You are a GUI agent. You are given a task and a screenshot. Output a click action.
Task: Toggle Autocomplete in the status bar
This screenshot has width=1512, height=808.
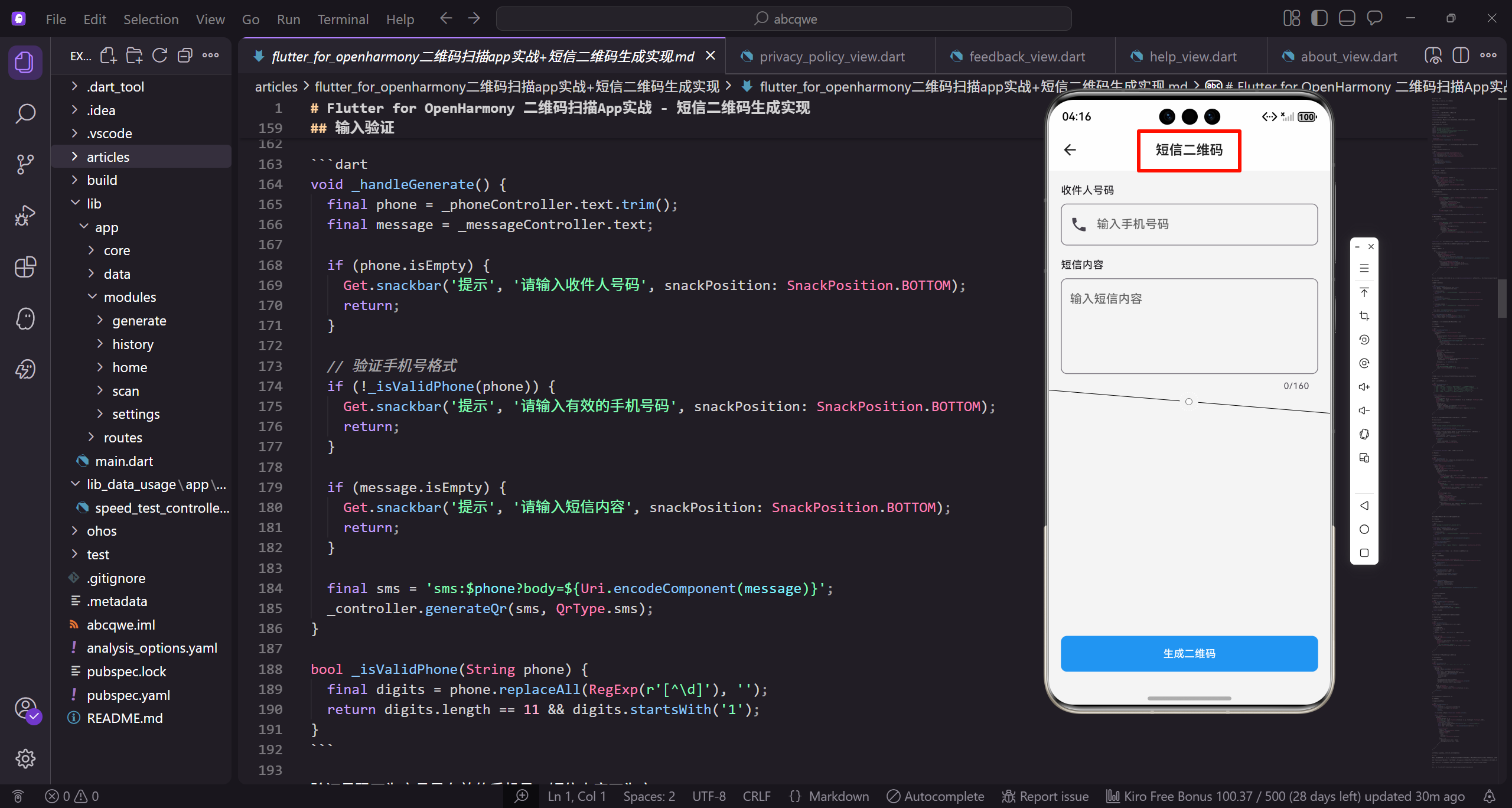(x=935, y=796)
